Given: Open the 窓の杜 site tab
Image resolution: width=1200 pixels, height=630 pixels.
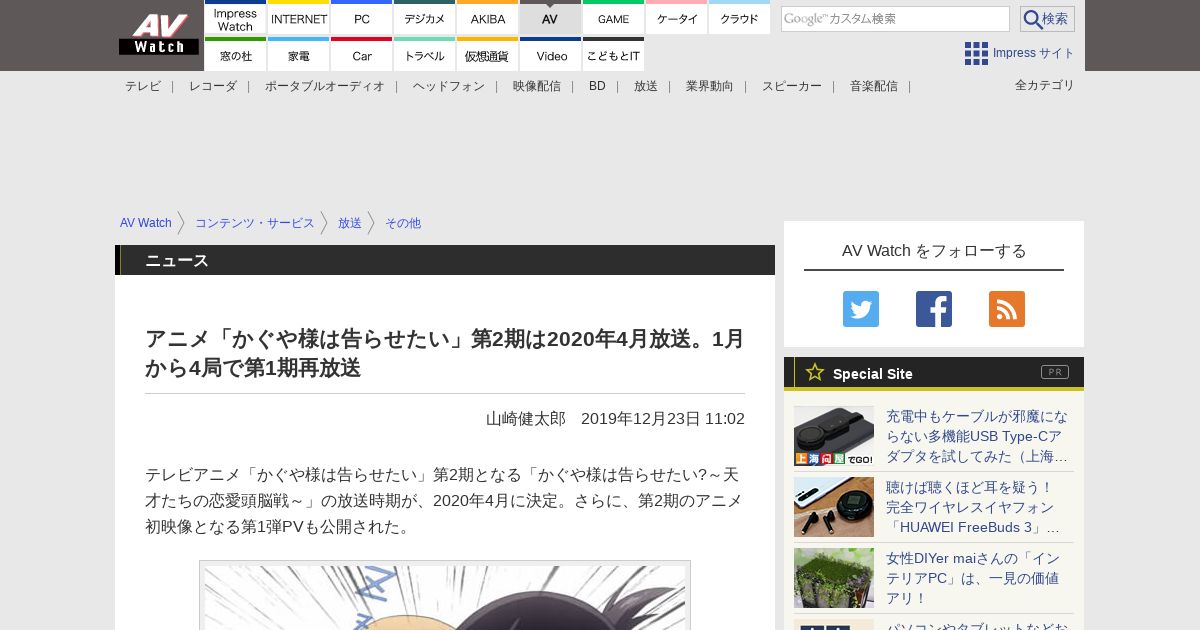Looking at the screenshot, I should [x=235, y=55].
